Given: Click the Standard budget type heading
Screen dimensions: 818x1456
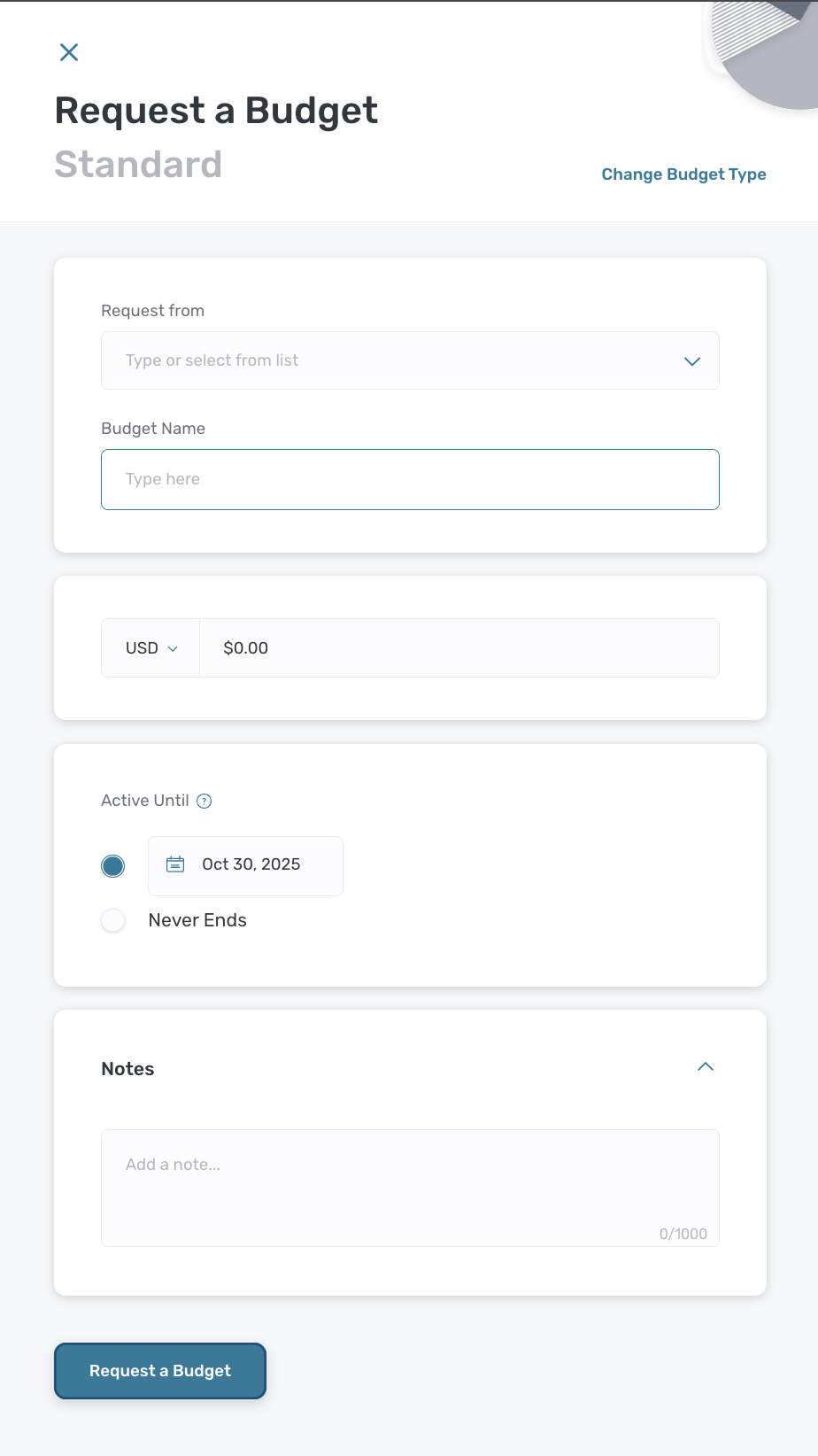Looking at the screenshot, I should click(x=138, y=165).
